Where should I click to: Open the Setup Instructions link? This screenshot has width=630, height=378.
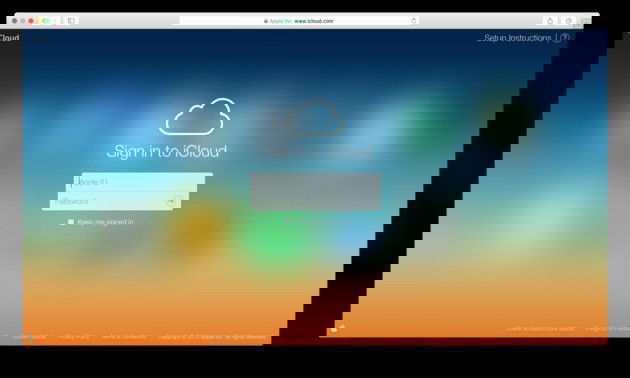coord(518,38)
